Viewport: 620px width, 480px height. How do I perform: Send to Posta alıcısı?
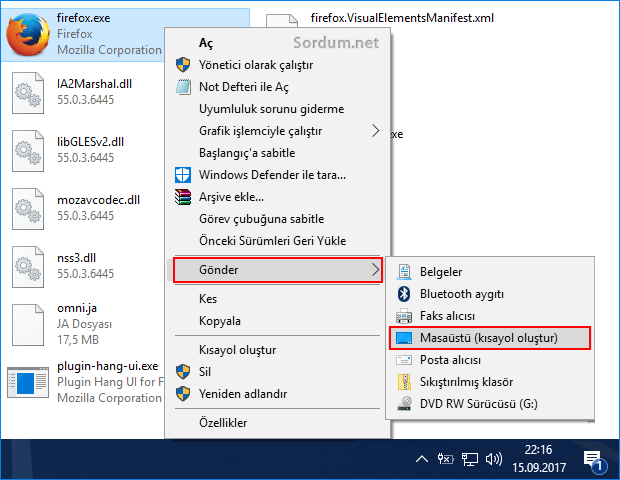pyautogui.click(x=490, y=360)
